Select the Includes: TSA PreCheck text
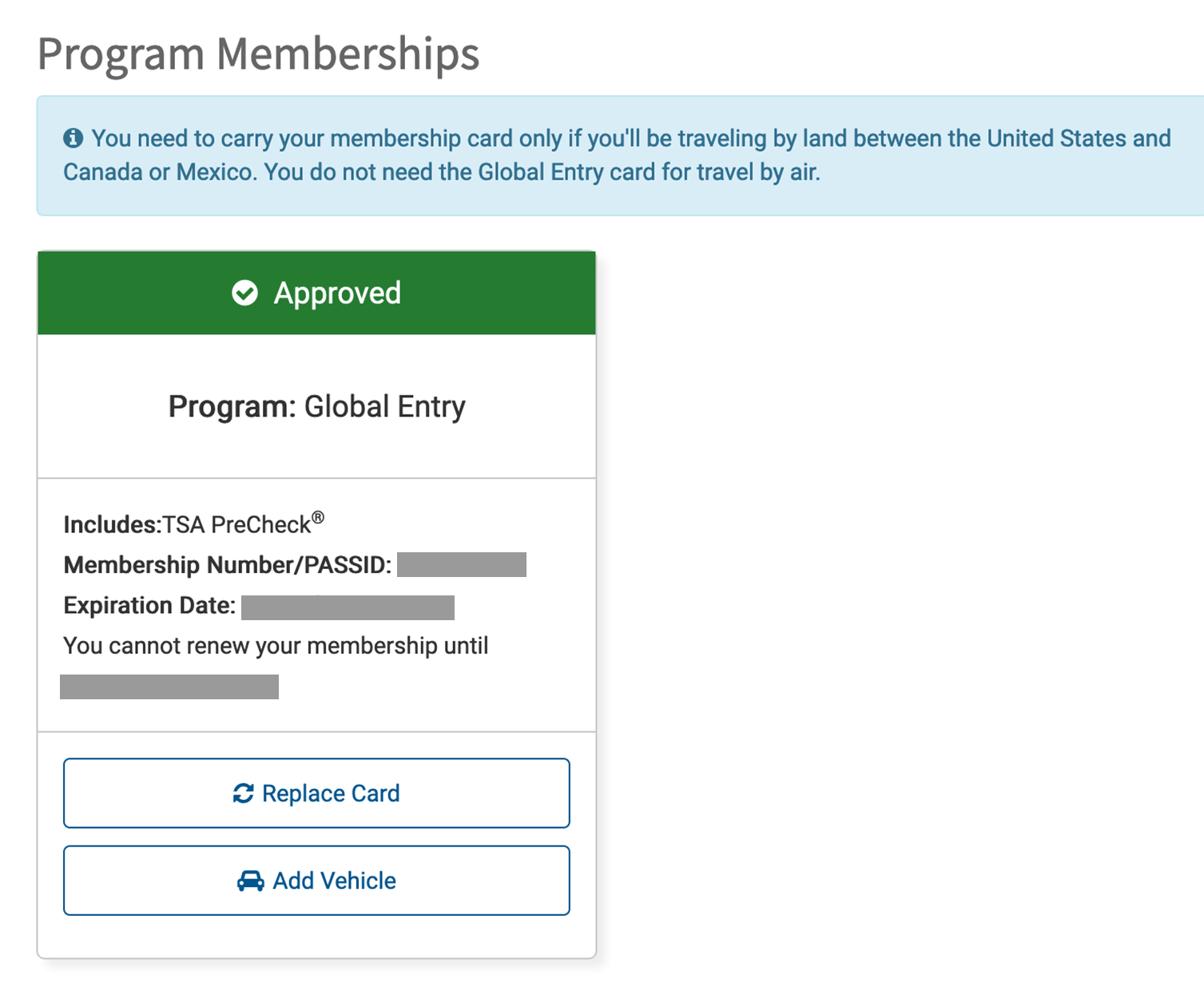The height and width of the screenshot is (1007, 1204). point(192,524)
